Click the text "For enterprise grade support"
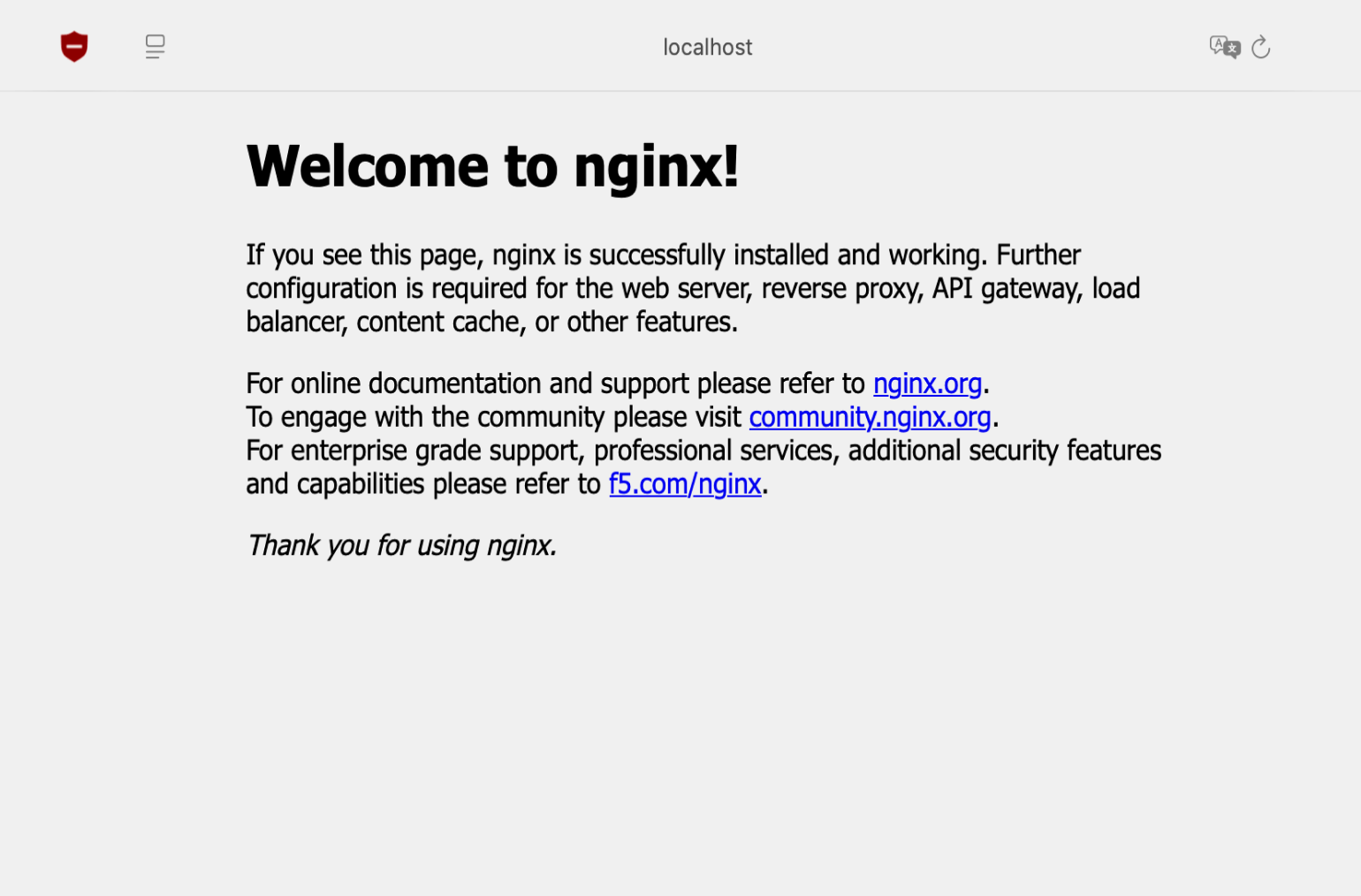The image size is (1361, 896). click(x=414, y=451)
